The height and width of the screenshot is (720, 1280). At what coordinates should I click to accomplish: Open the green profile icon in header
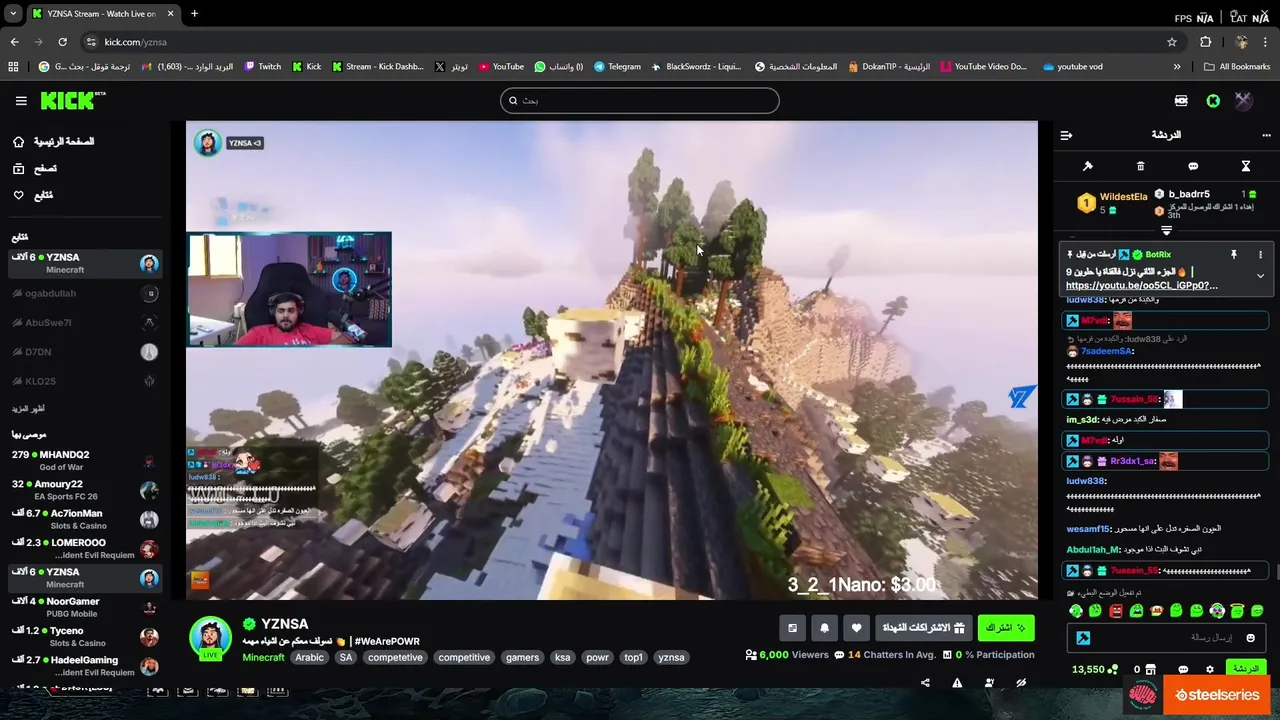(x=1213, y=101)
